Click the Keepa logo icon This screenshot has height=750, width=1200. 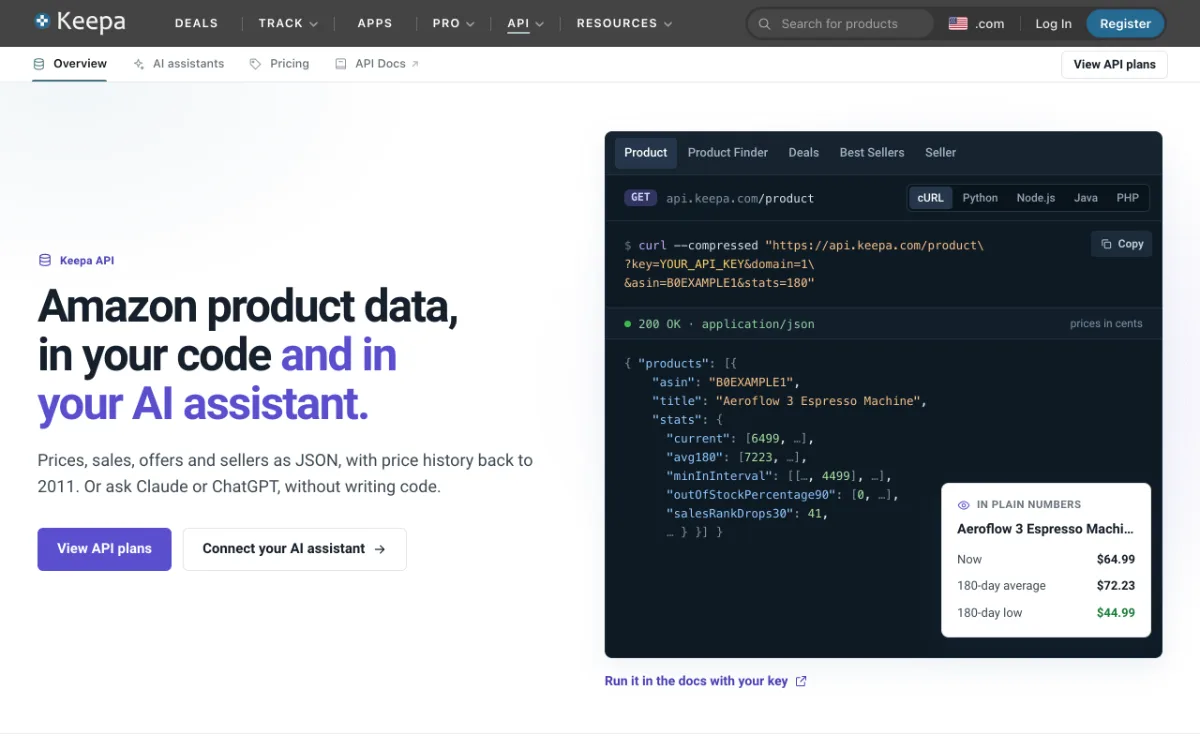point(42,20)
